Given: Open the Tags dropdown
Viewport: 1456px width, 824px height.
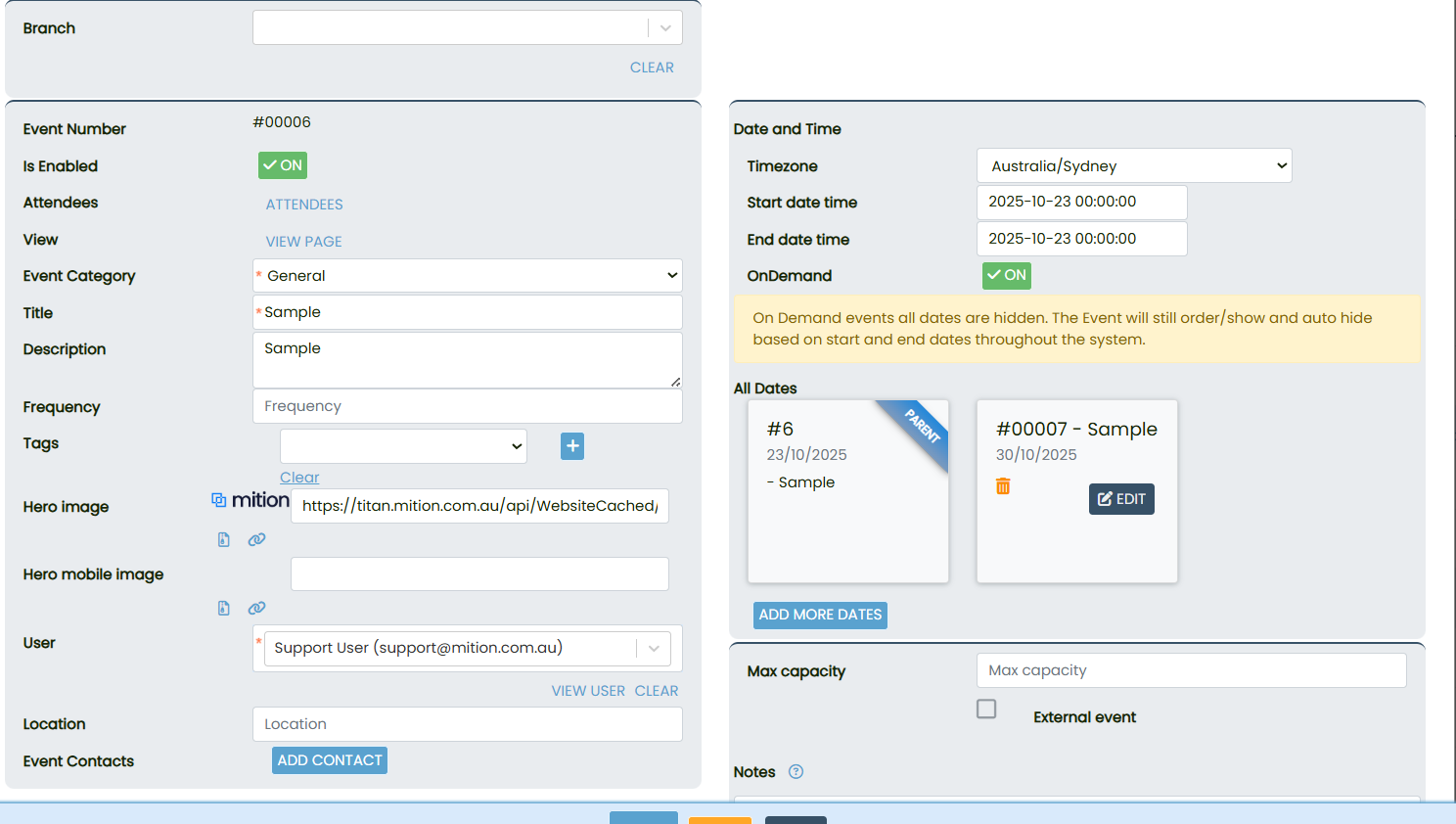Looking at the screenshot, I should (x=403, y=446).
